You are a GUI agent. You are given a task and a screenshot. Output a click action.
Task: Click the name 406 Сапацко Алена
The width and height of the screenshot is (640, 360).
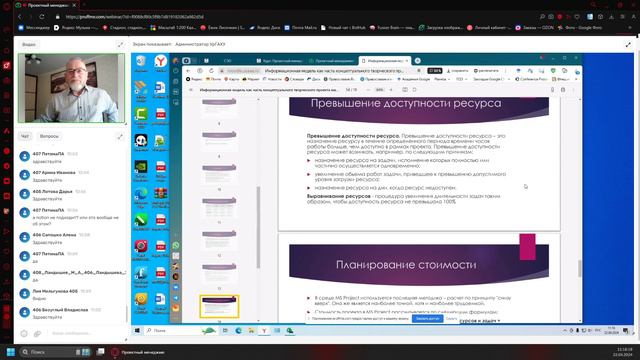(x=54, y=235)
